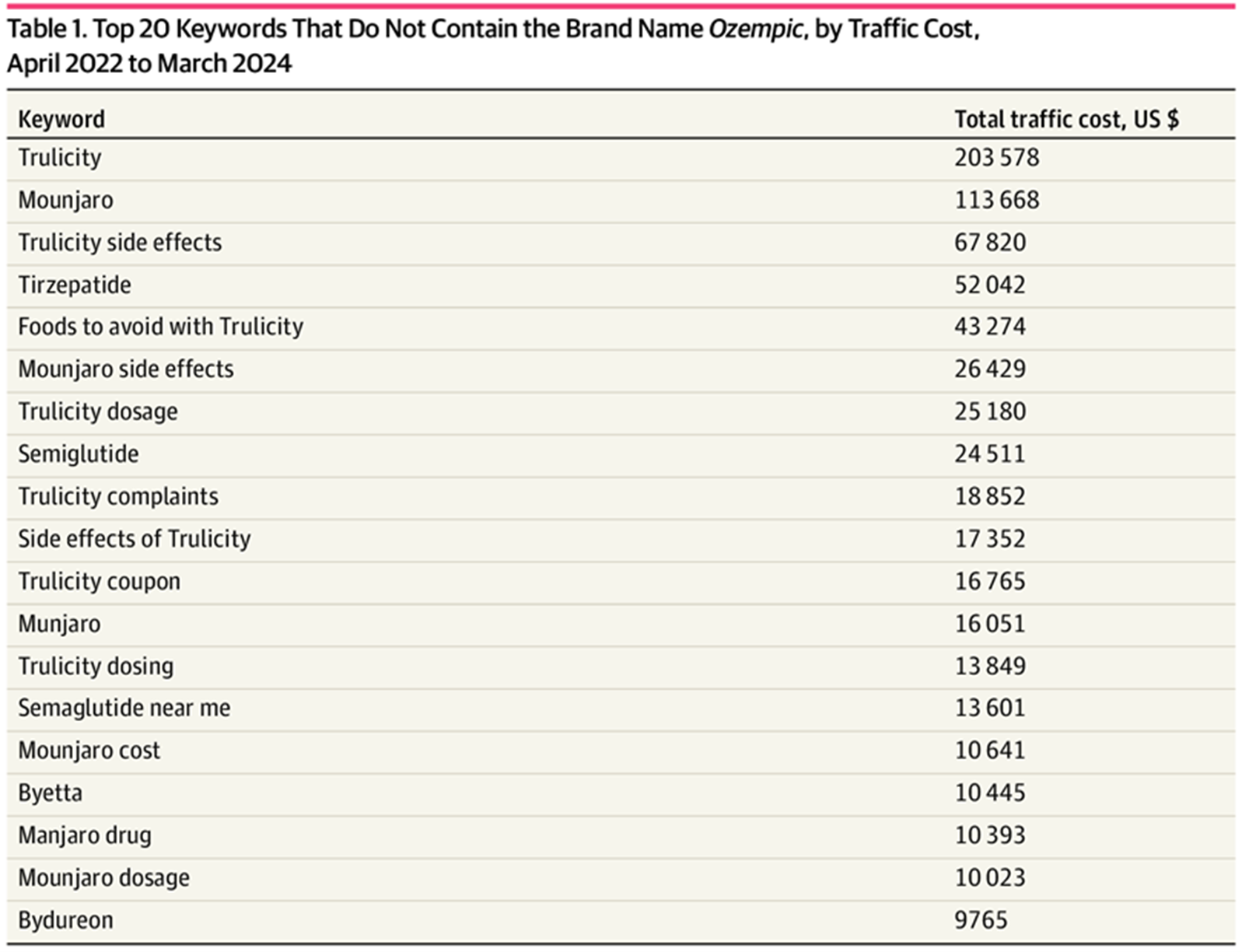Select the Bydureon keyword in last row
The height and width of the screenshot is (952, 1242).
(65, 920)
